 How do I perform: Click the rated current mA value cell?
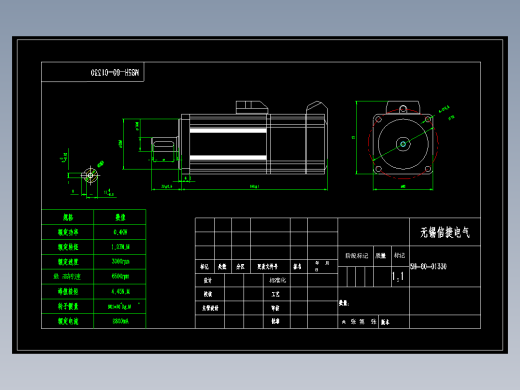(120, 321)
